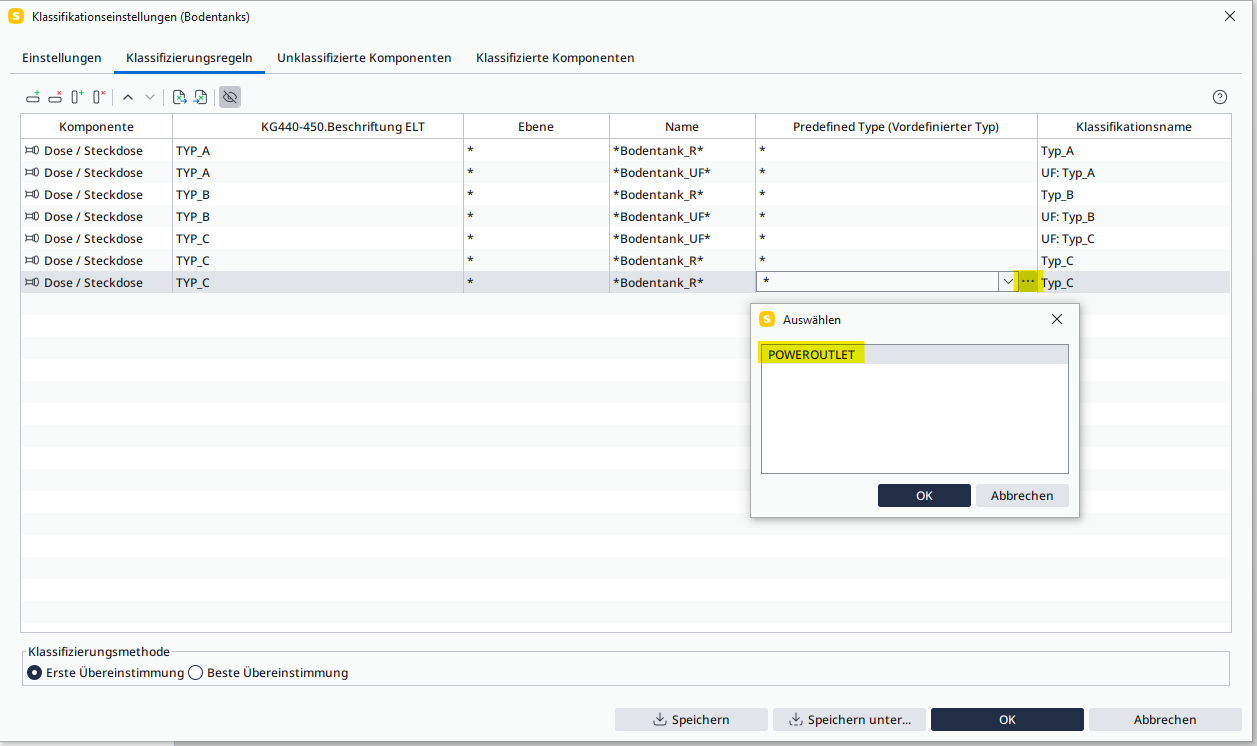This screenshot has width=1257, height=746.
Task: Expand the Predefined Type dropdown arrow
Action: pyautogui.click(x=1007, y=282)
